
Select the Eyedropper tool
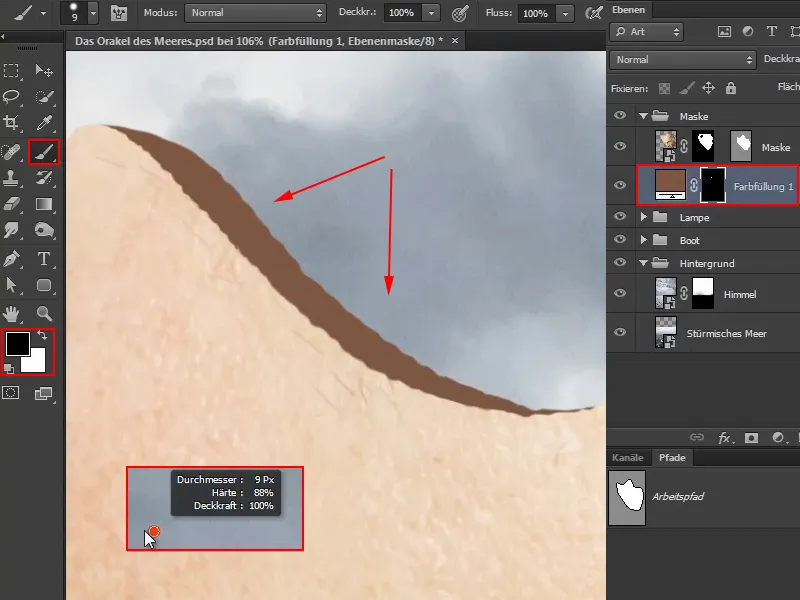[44, 122]
